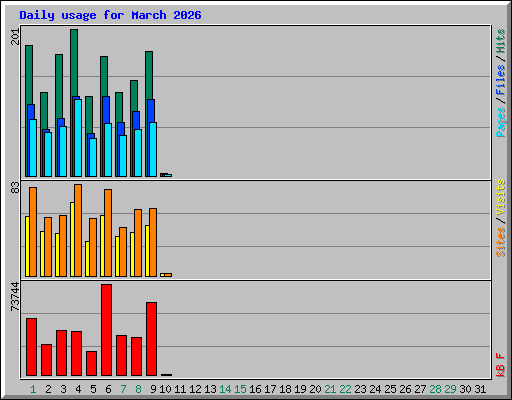Viewport: 512px width, 400px height.
Task: Click day 28 on the x-axis
Action: (x=435, y=389)
